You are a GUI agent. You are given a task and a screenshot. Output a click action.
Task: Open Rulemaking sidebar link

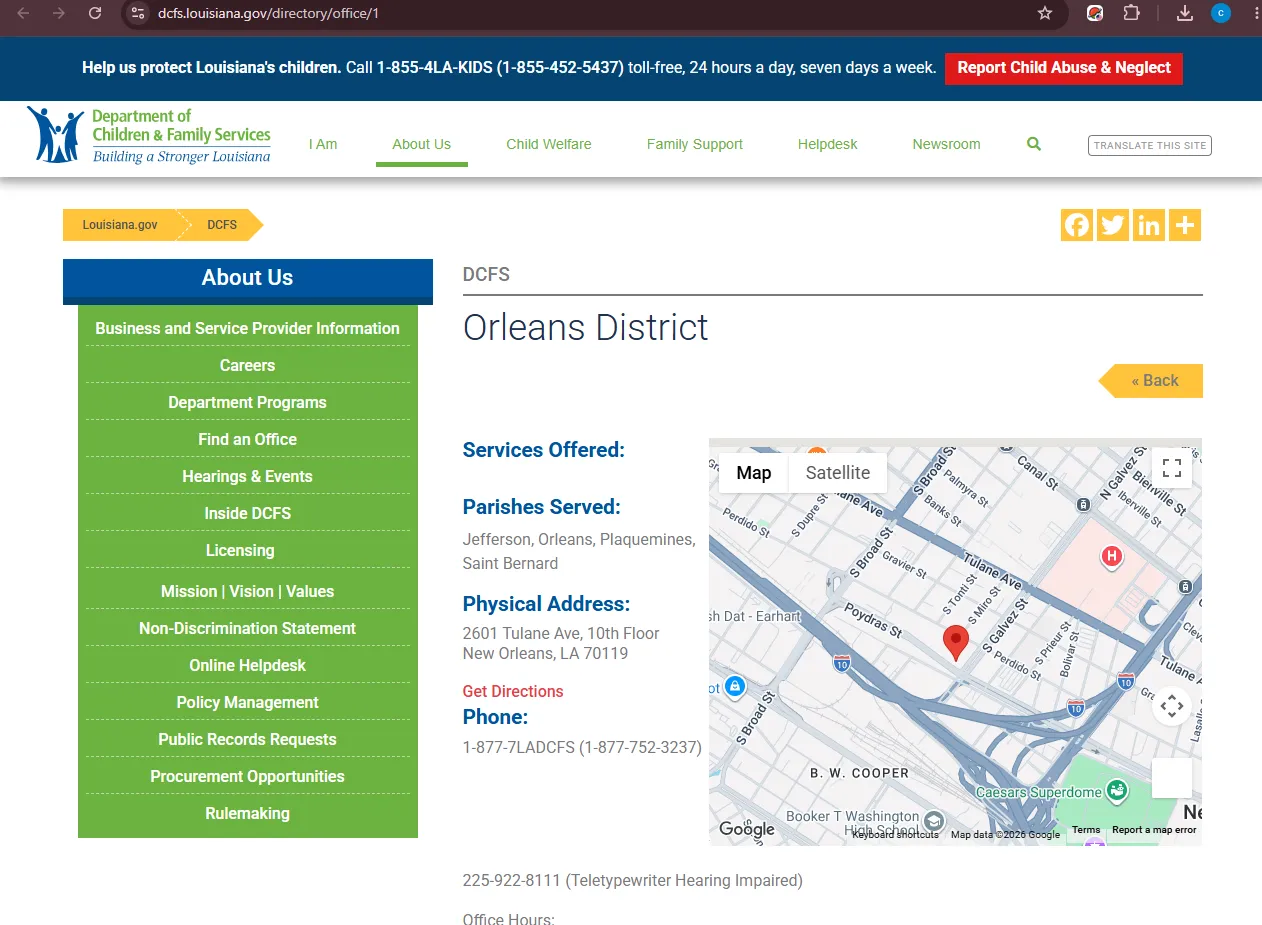coord(247,813)
